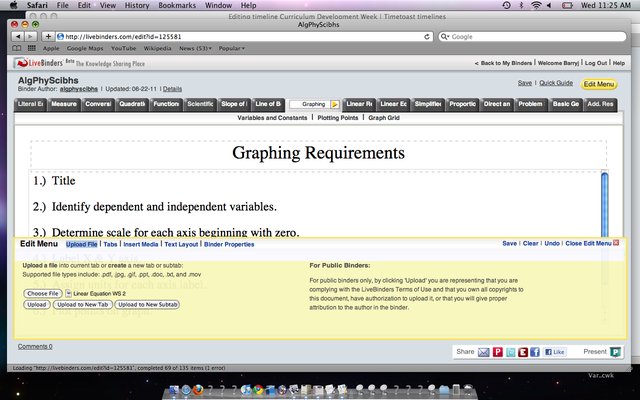
Task: Open the Simplifie binder tab
Action: 428,104
